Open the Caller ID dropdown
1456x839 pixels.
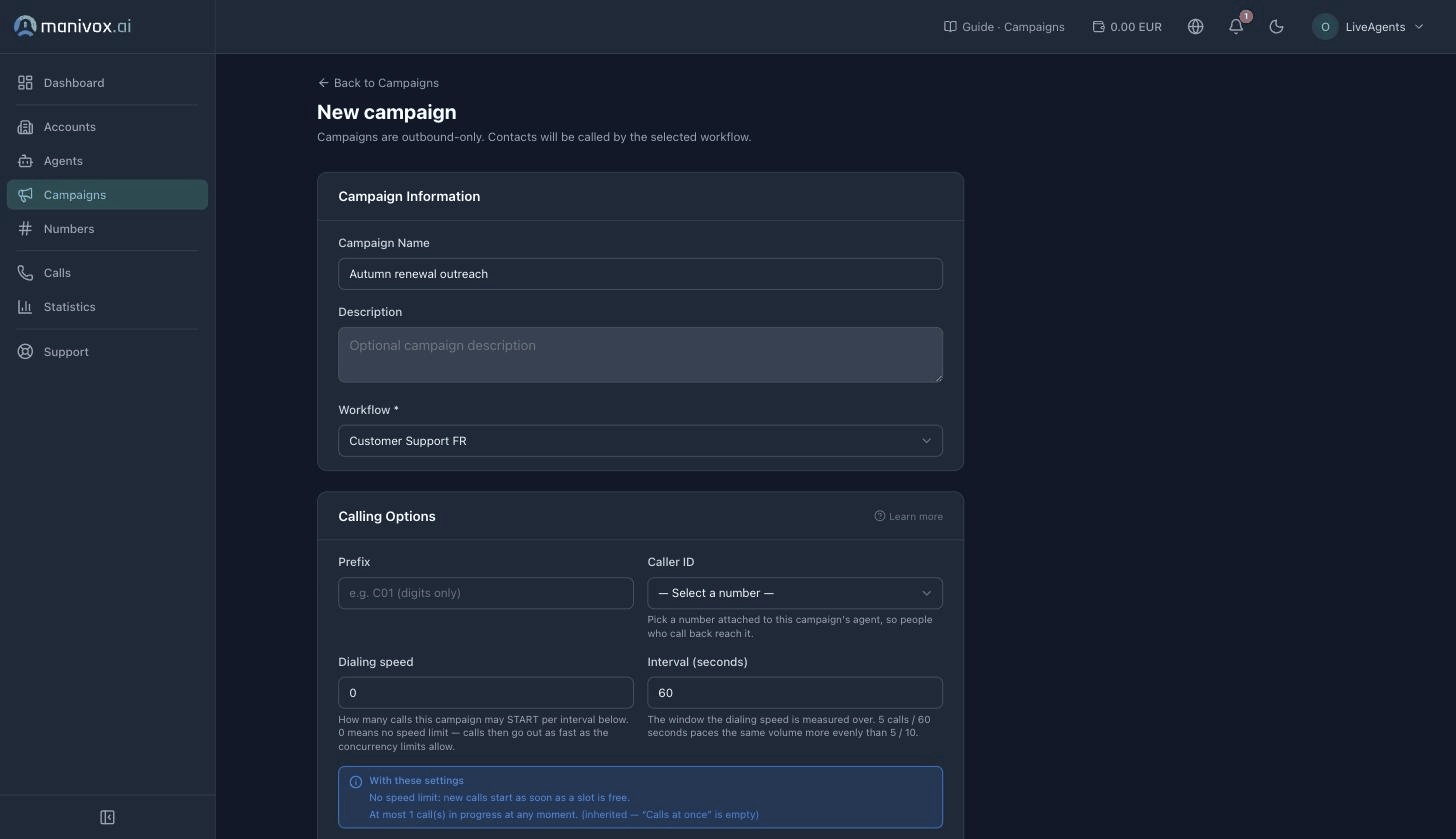[x=795, y=593]
